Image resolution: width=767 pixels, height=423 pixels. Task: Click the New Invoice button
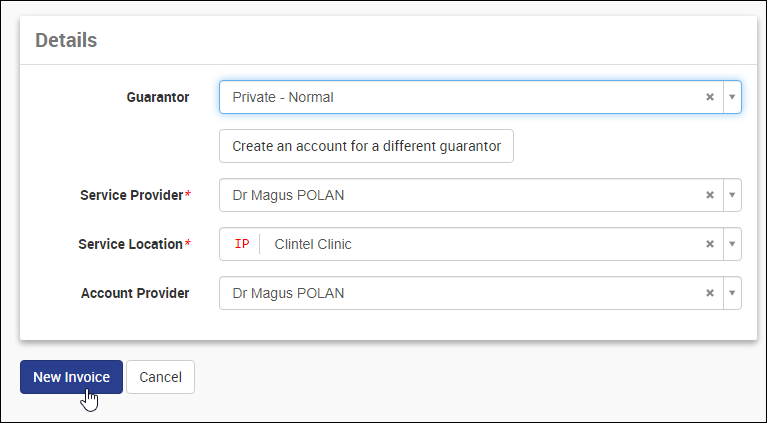71,377
